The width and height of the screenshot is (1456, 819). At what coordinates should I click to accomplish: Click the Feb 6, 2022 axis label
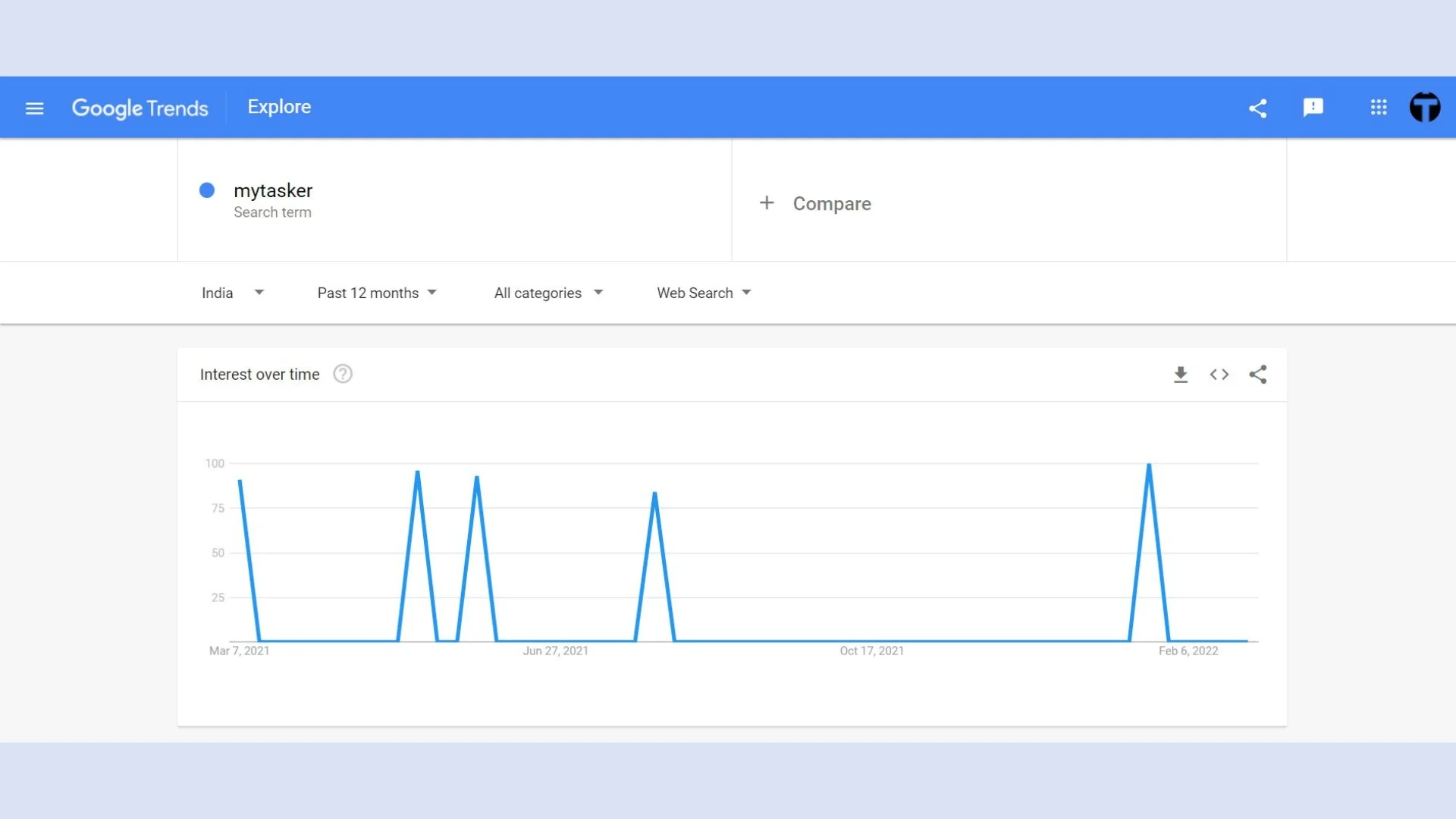tap(1188, 651)
